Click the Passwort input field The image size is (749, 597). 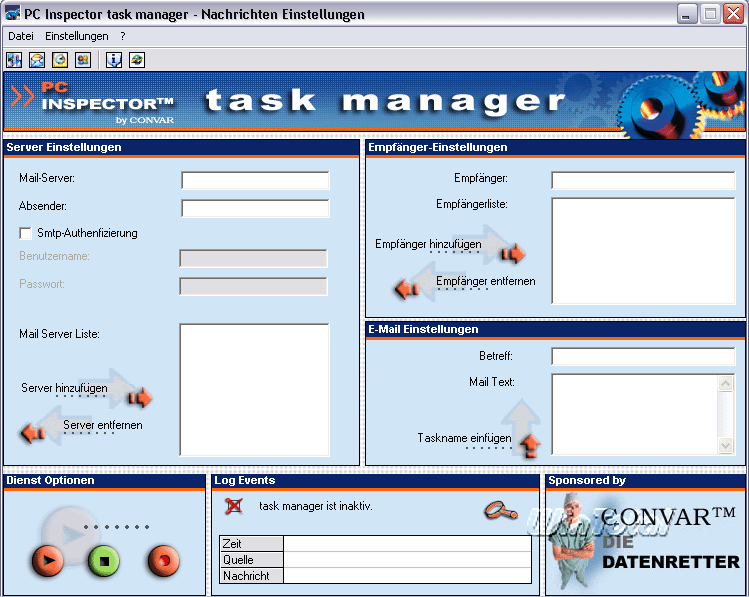point(254,287)
